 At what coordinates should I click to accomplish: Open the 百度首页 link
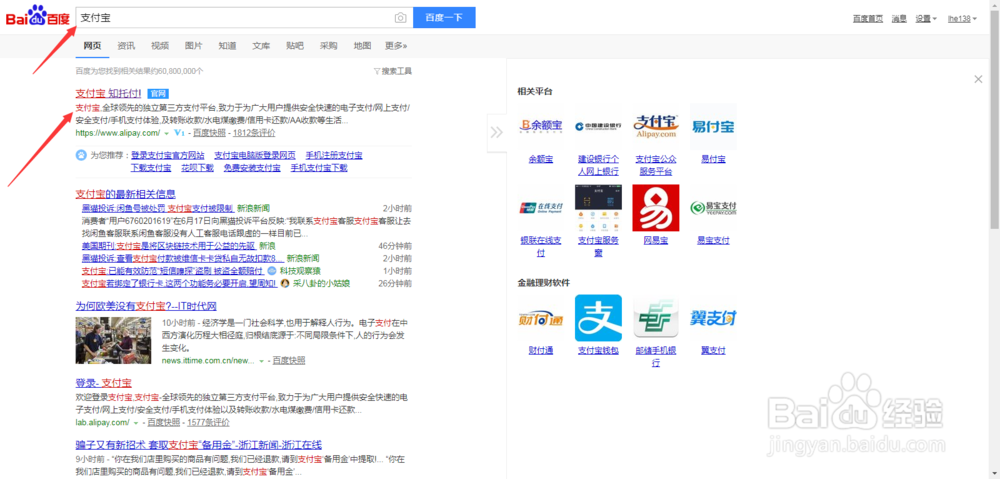(868, 18)
